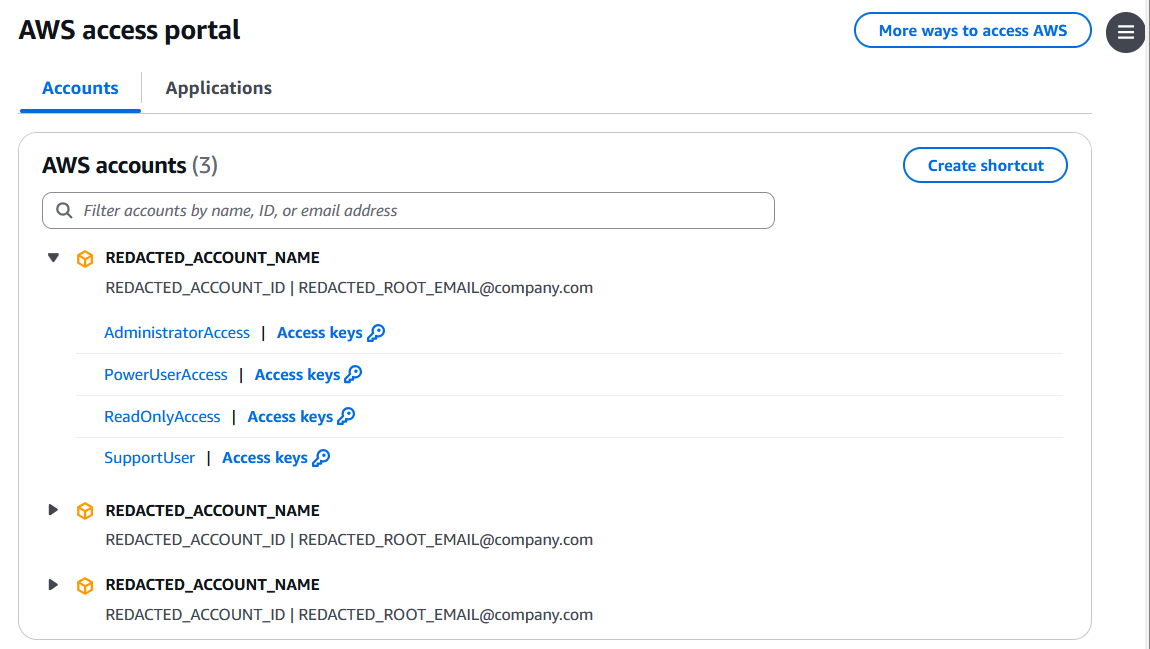Click the AWS accounts (3) heading

coord(130,166)
